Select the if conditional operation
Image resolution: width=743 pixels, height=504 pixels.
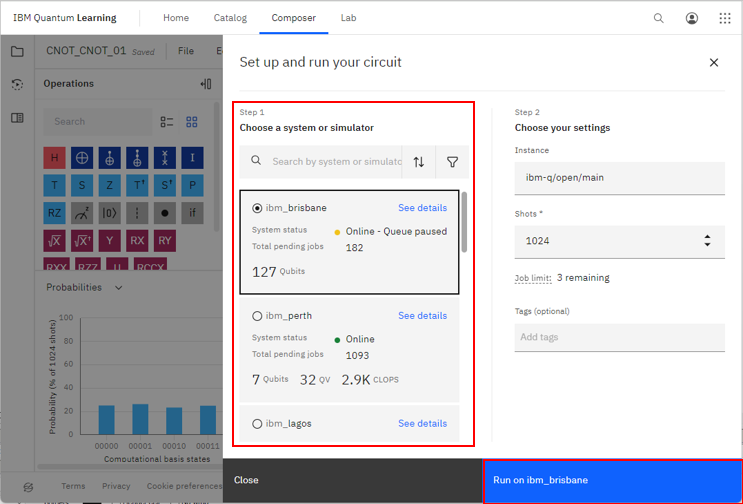[x=192, y=213]
